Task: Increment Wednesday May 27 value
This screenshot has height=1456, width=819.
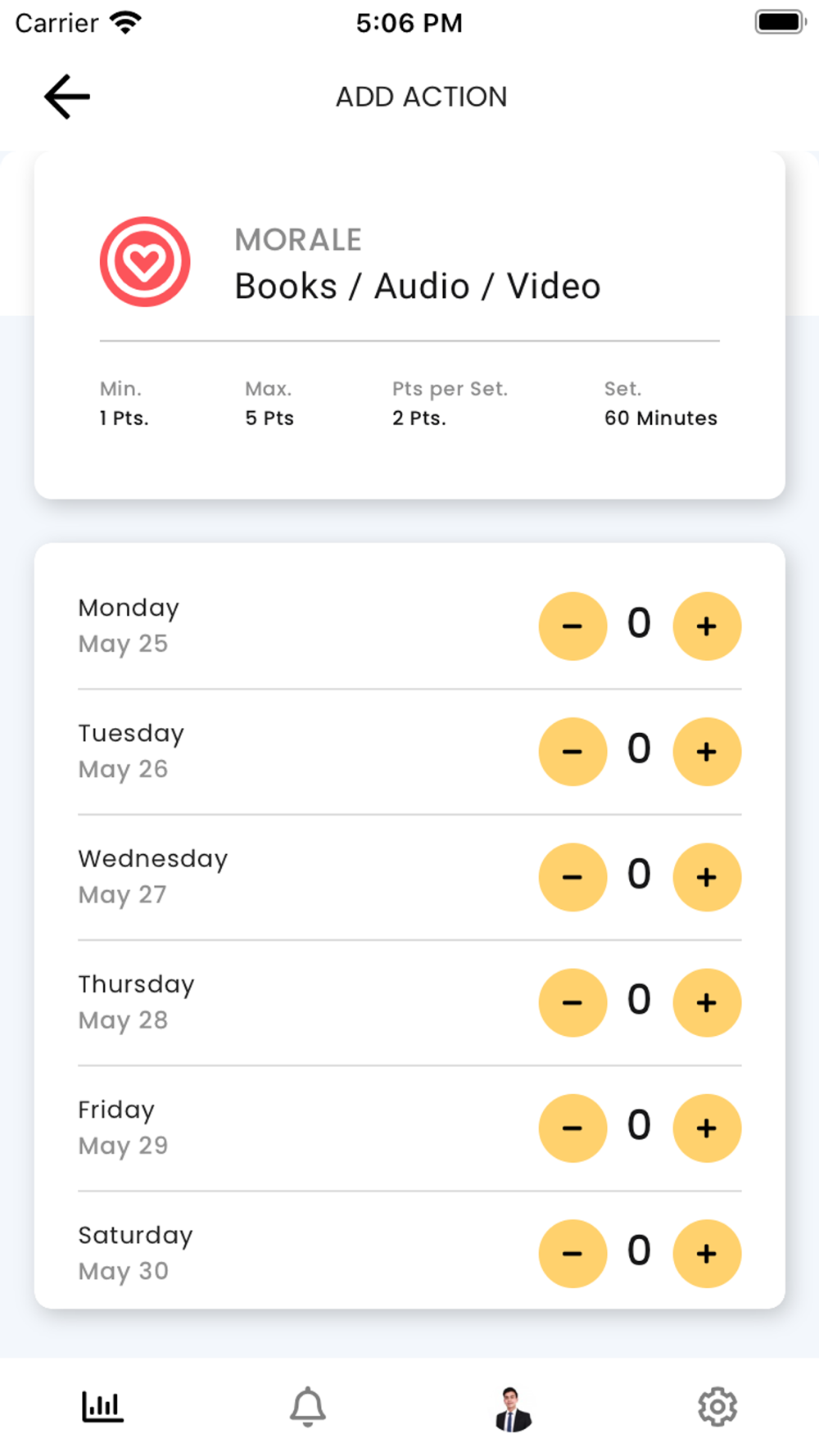Action: (707, 877)
